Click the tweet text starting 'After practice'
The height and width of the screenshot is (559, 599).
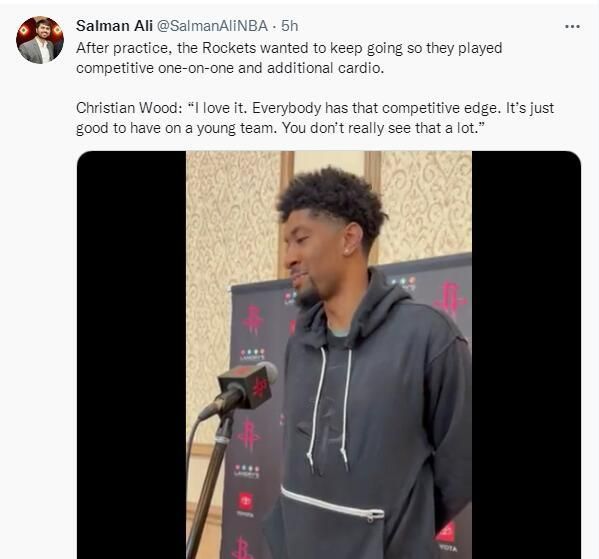pyautogui.click(x=289, y=58)
